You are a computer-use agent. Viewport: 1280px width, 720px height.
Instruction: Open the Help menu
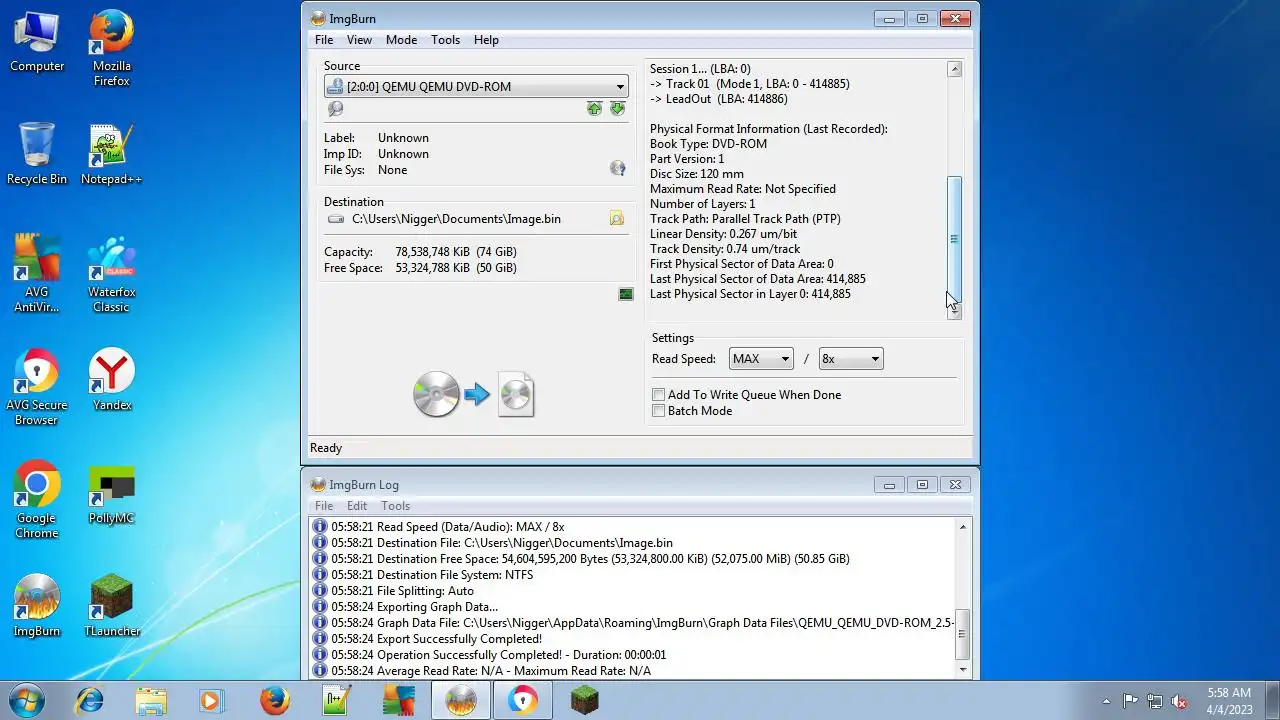tap(486, 40)
